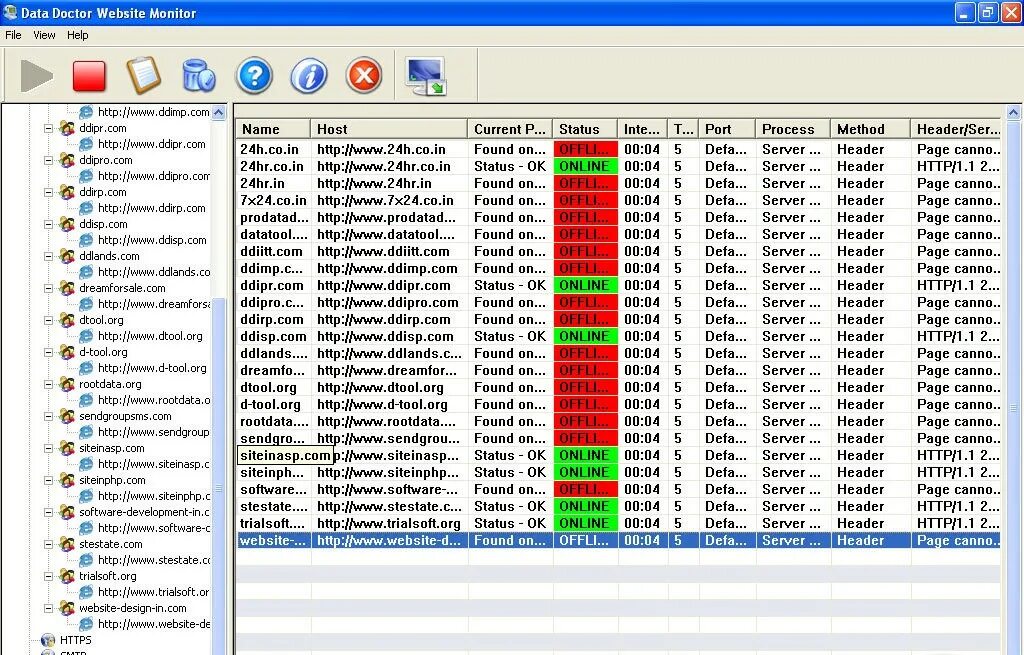Click OFFLI... status in the 24hr.in row
The image size is (1024, 655).
point(585,184)
